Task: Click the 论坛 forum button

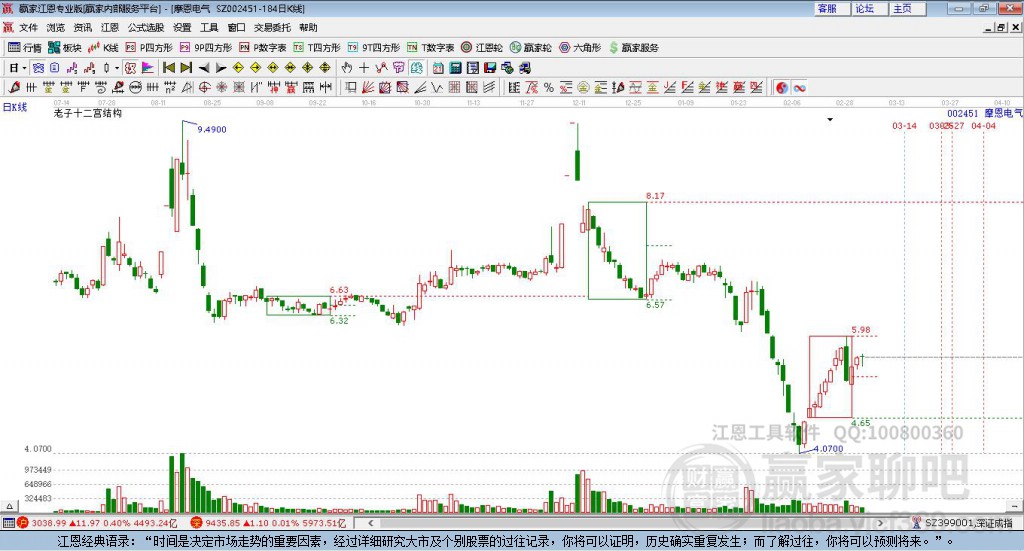Action: 870,8
